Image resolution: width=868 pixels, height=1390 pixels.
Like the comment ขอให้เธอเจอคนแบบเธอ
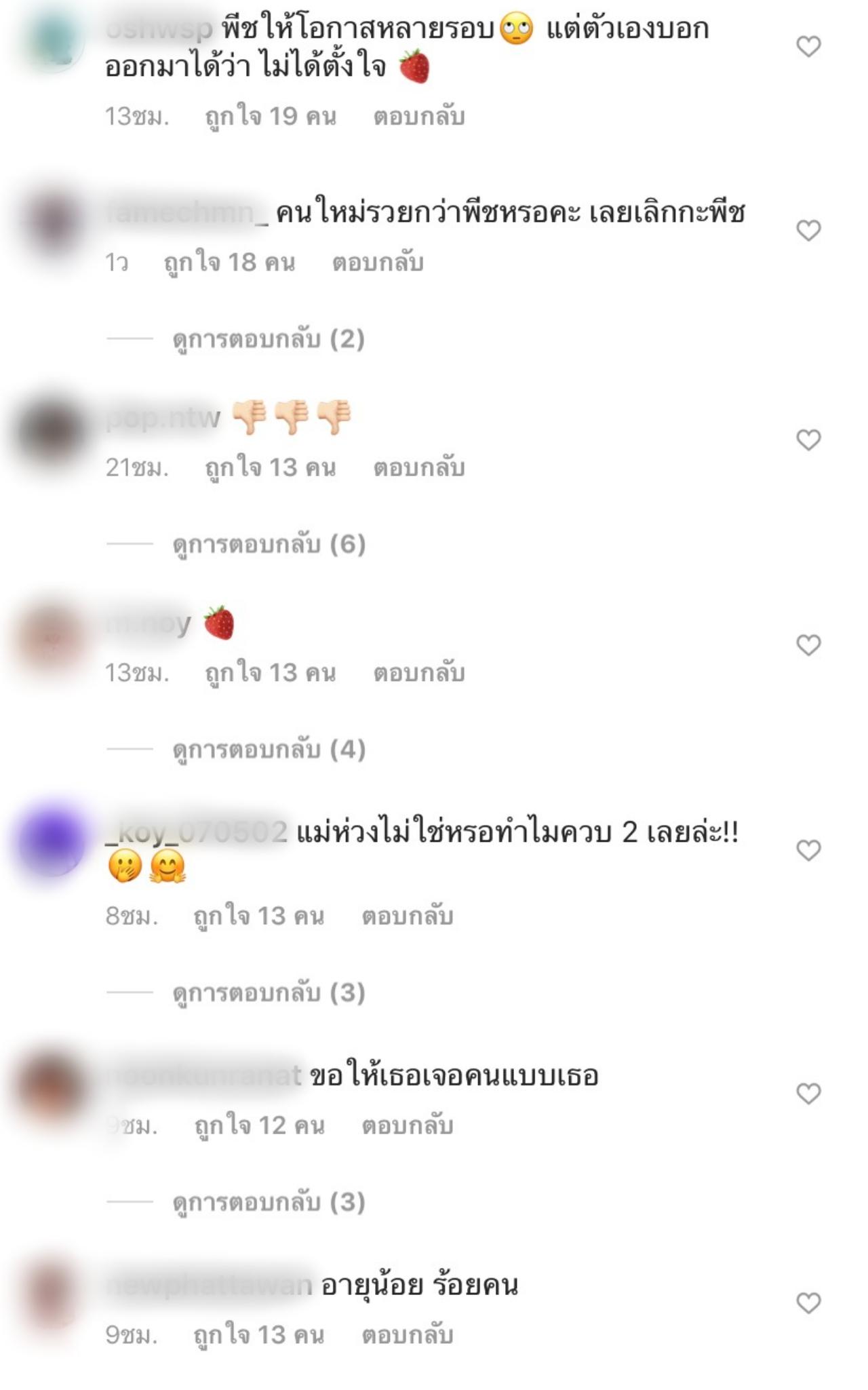(x=808, y=1093)
